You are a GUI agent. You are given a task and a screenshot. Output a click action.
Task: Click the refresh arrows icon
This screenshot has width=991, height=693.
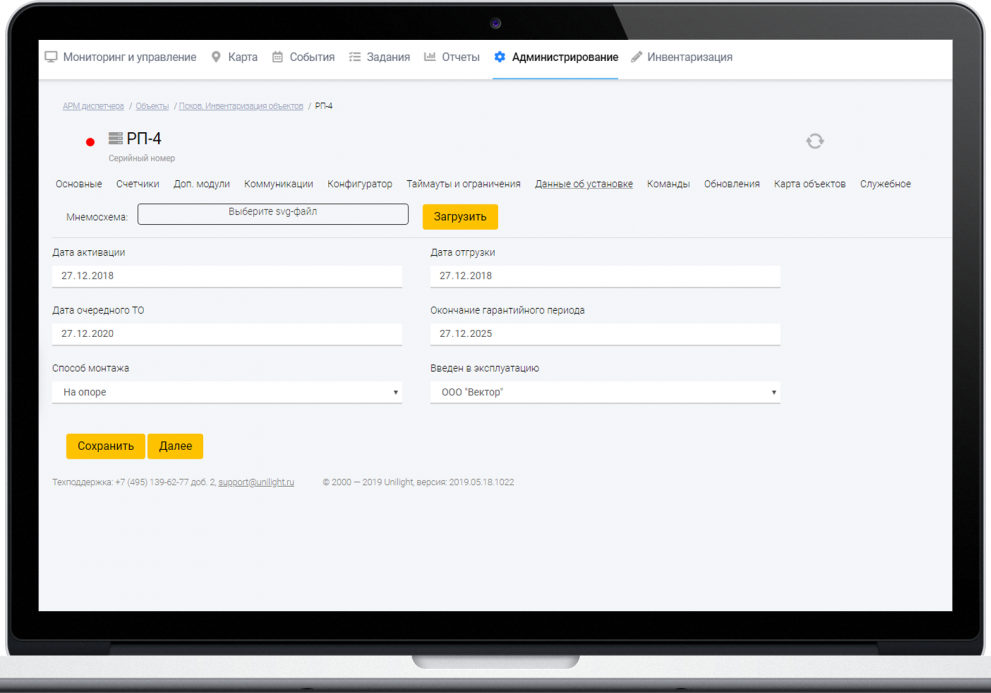click(815, 141)
